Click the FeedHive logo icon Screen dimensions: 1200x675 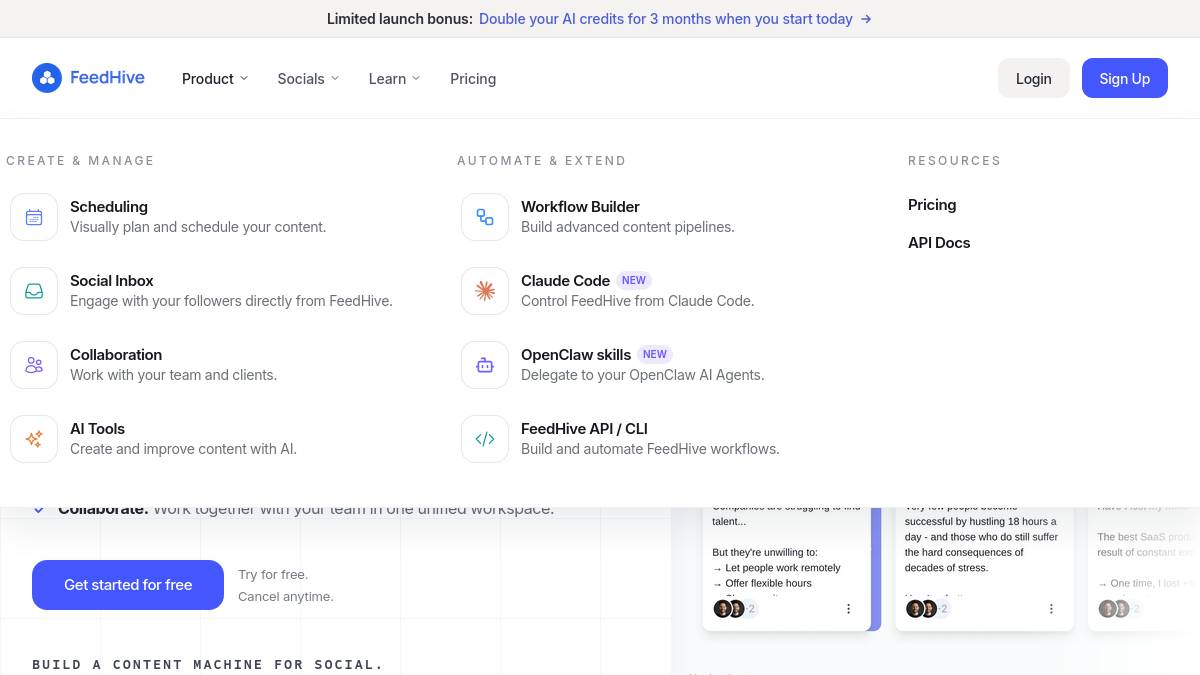47,78
